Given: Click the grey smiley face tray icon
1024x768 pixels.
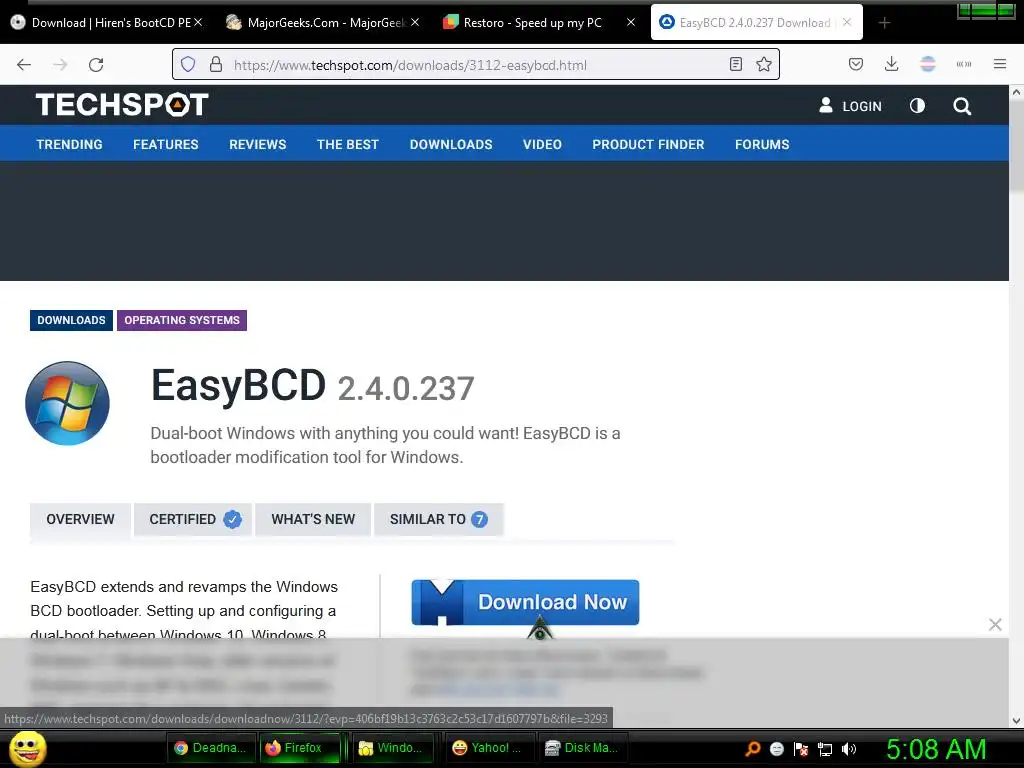Looking at the screenshot, I should [776, 748].
